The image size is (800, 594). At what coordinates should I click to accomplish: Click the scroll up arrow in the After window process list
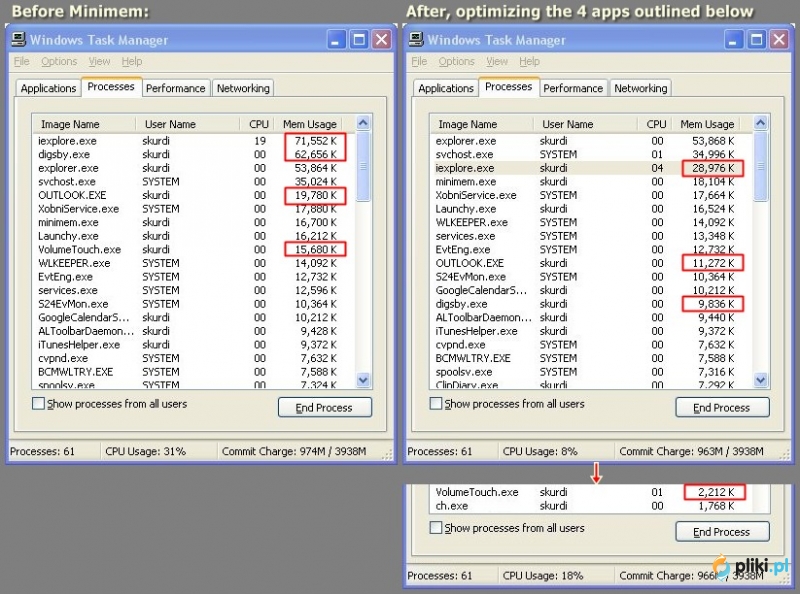760,122
